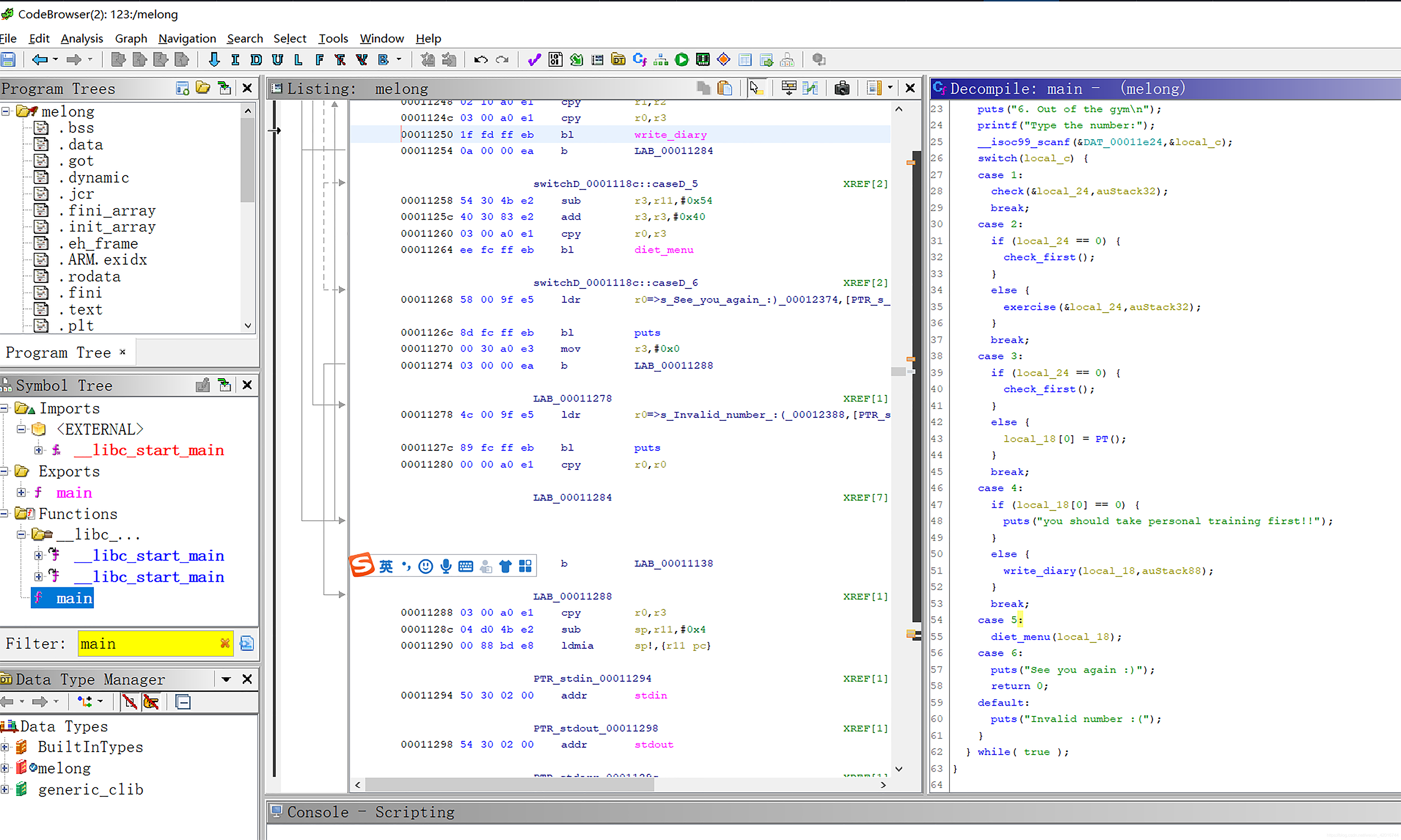1401x840 pixels.
Task: Click LAB_00011284 branch target in Listing
Action: 673,151
